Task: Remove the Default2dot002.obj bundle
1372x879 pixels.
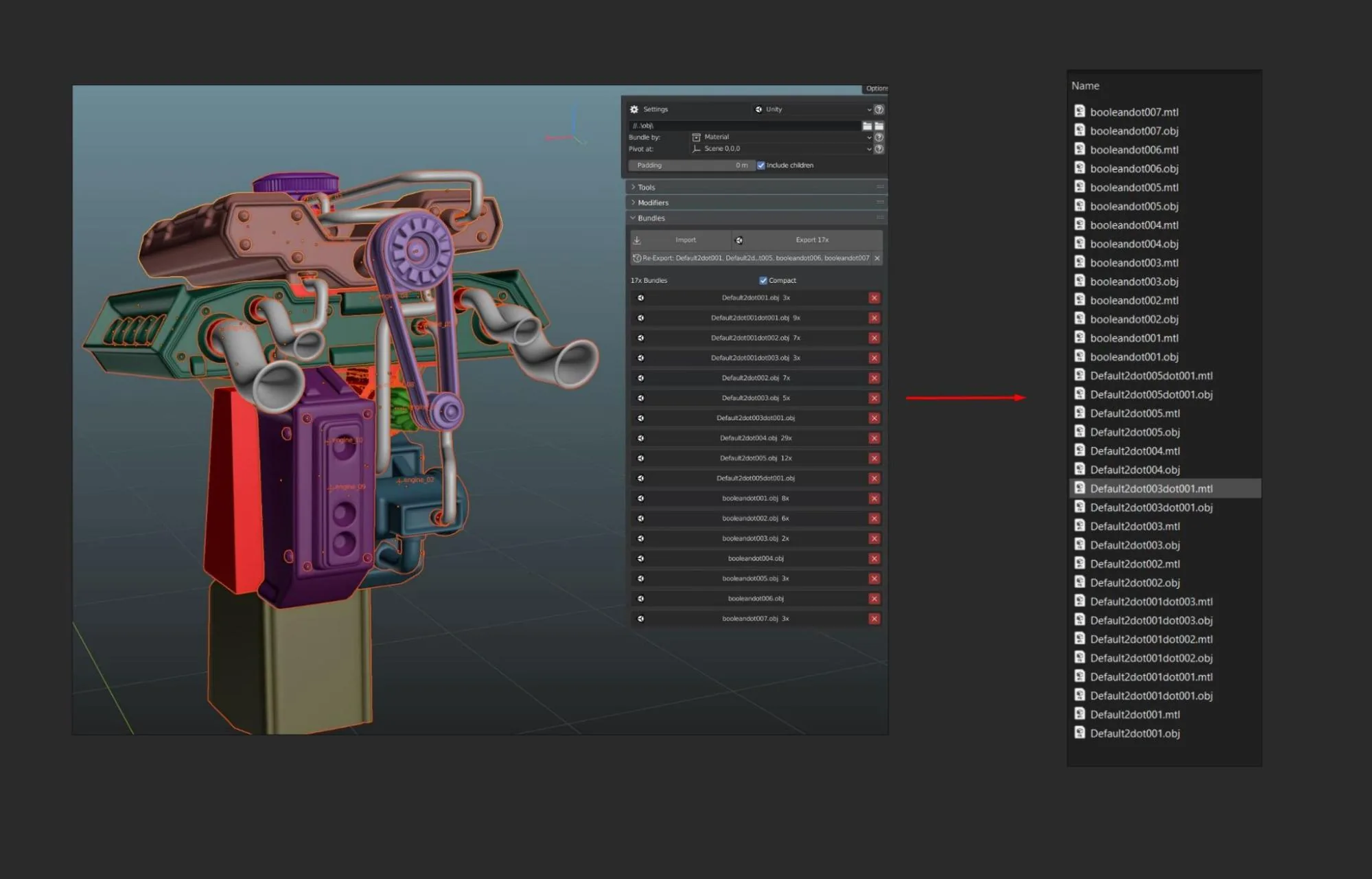Action: [874, 378]
